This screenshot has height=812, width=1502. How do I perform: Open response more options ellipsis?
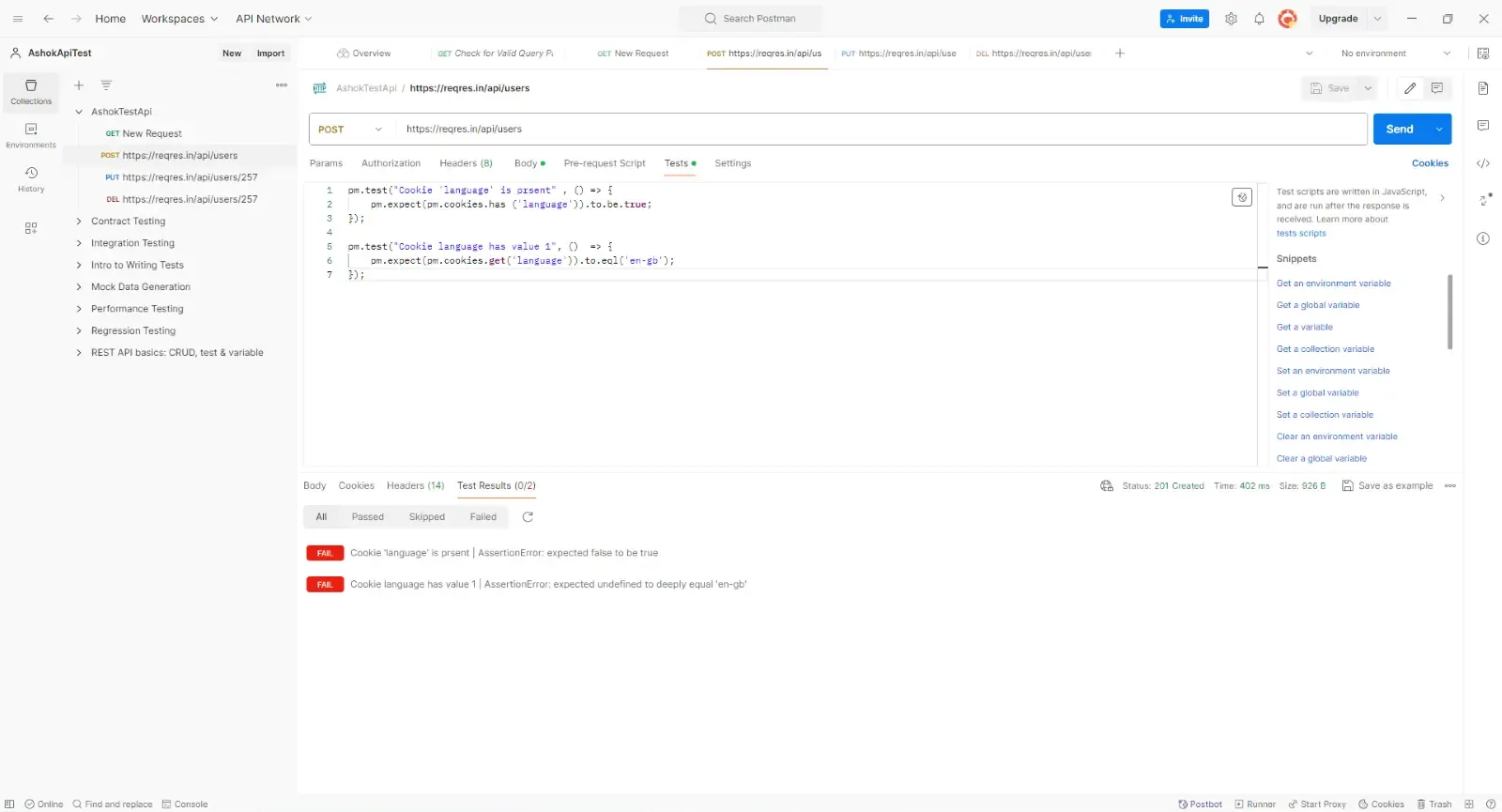pyautogui.click(x=1450, y=486)
